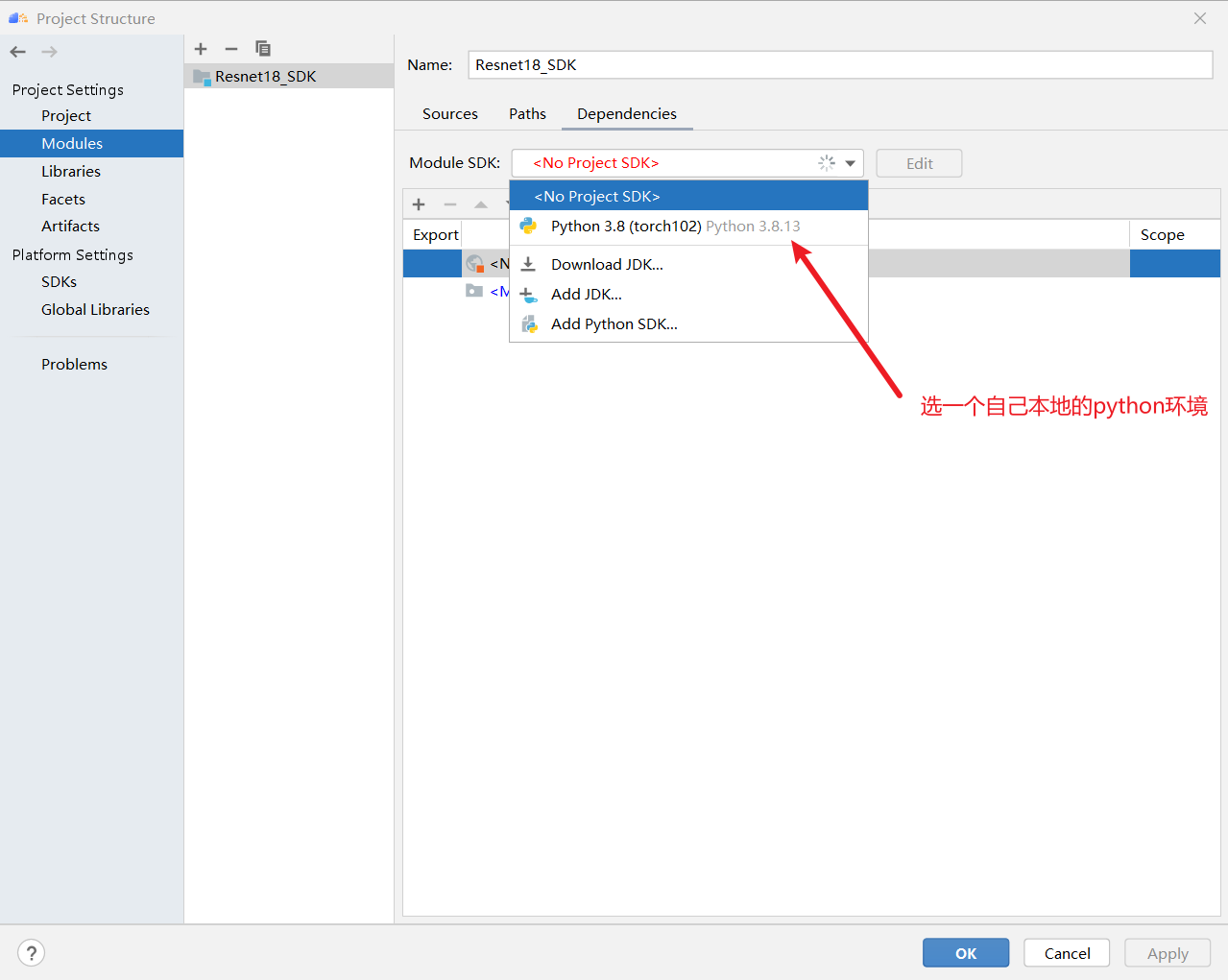
Task: Click the Add Python SDK icon
Action: pos(529,324)
